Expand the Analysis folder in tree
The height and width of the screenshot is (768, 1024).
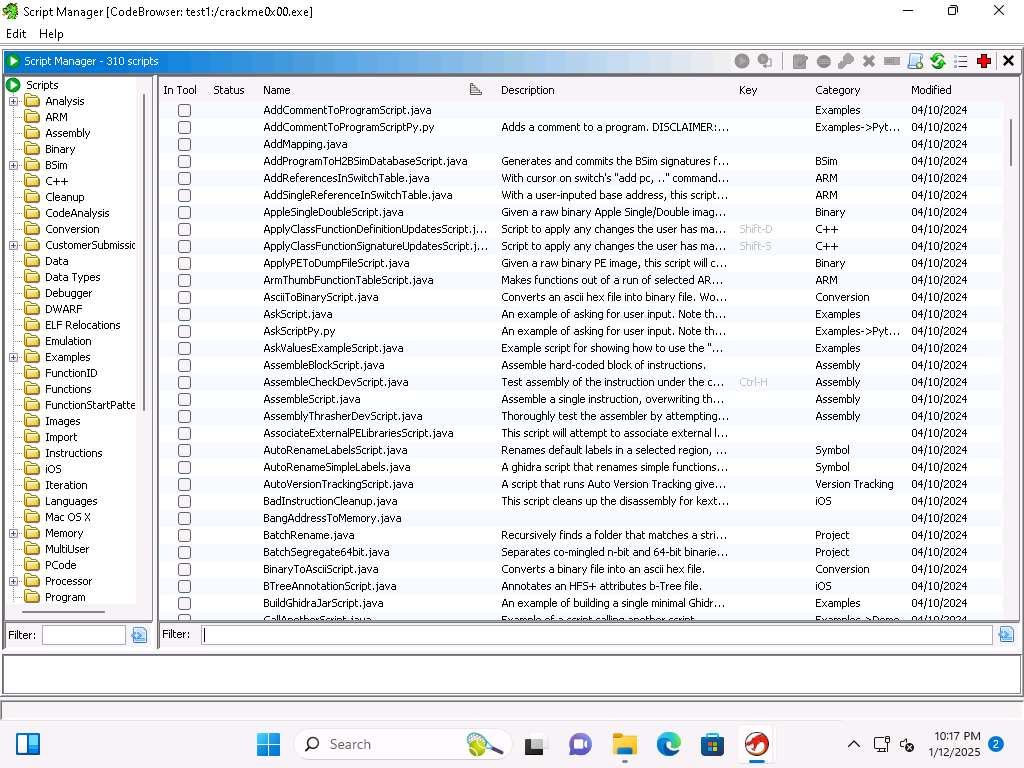pos(14,101)
